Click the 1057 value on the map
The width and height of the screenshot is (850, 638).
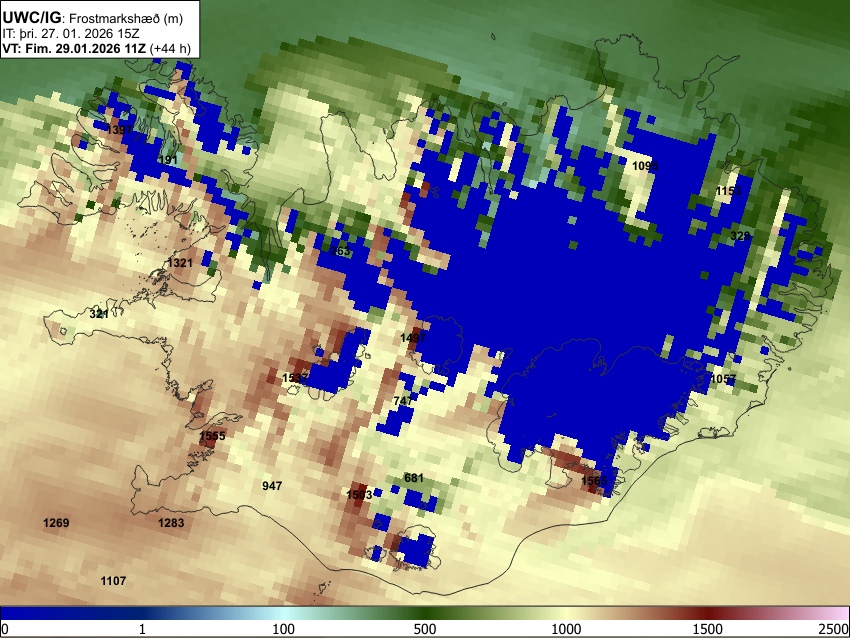pyautogui.click(x=723, y=379)
